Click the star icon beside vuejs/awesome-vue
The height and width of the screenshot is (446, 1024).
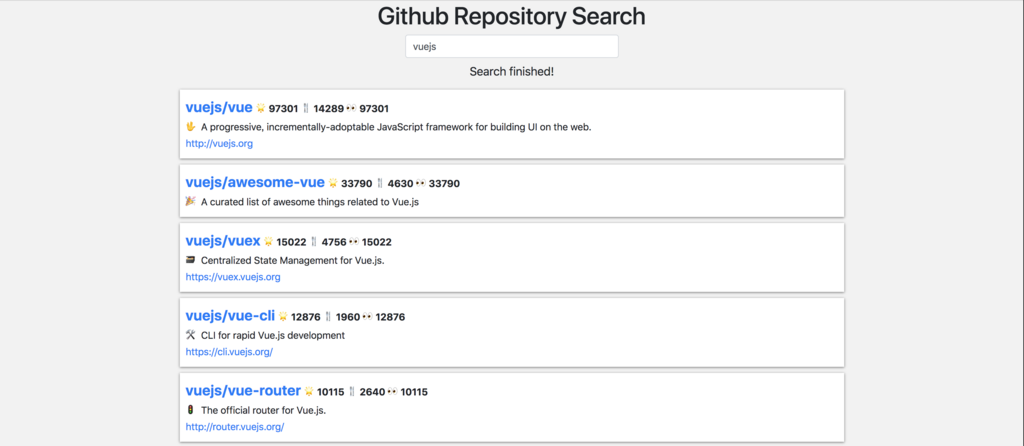[333, 183]
